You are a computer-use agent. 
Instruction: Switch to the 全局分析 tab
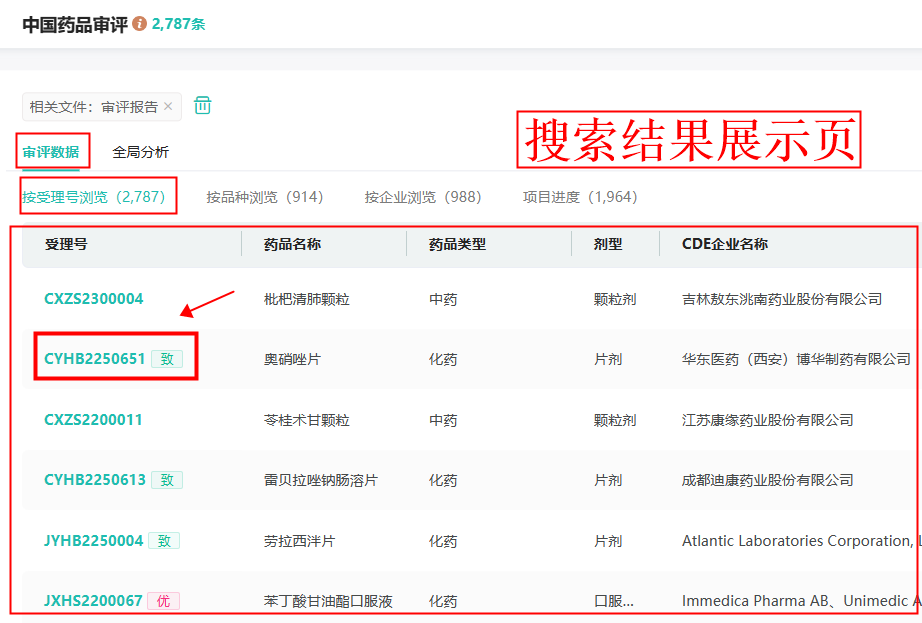140,152
